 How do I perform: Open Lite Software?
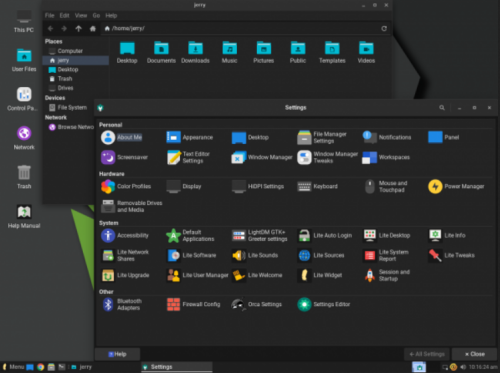point(191,255)
